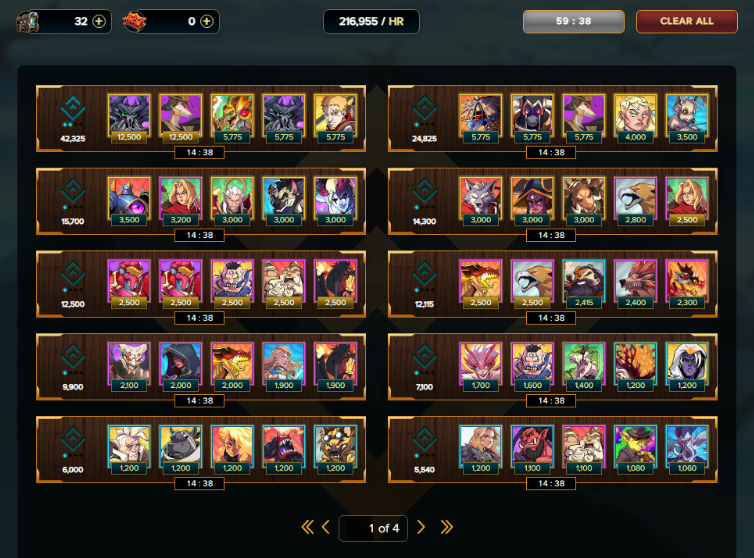Click the rank chevron icon of 5,540 team
This screenshot has width=754, height=558.
pyautogui.click(x=425, y=440)
